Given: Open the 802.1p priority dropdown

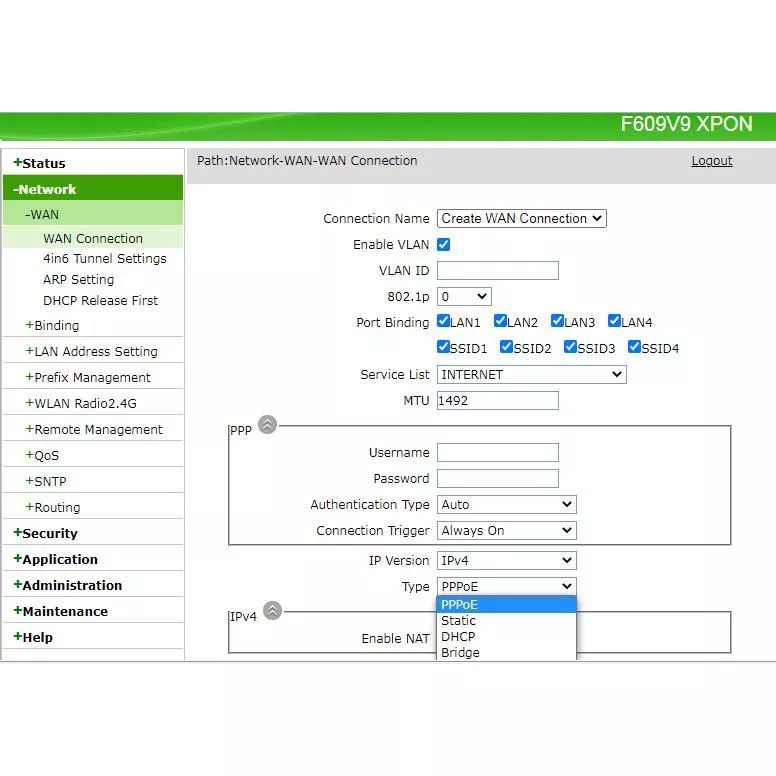Looking at the screenshot, I should tap(464, 296).
